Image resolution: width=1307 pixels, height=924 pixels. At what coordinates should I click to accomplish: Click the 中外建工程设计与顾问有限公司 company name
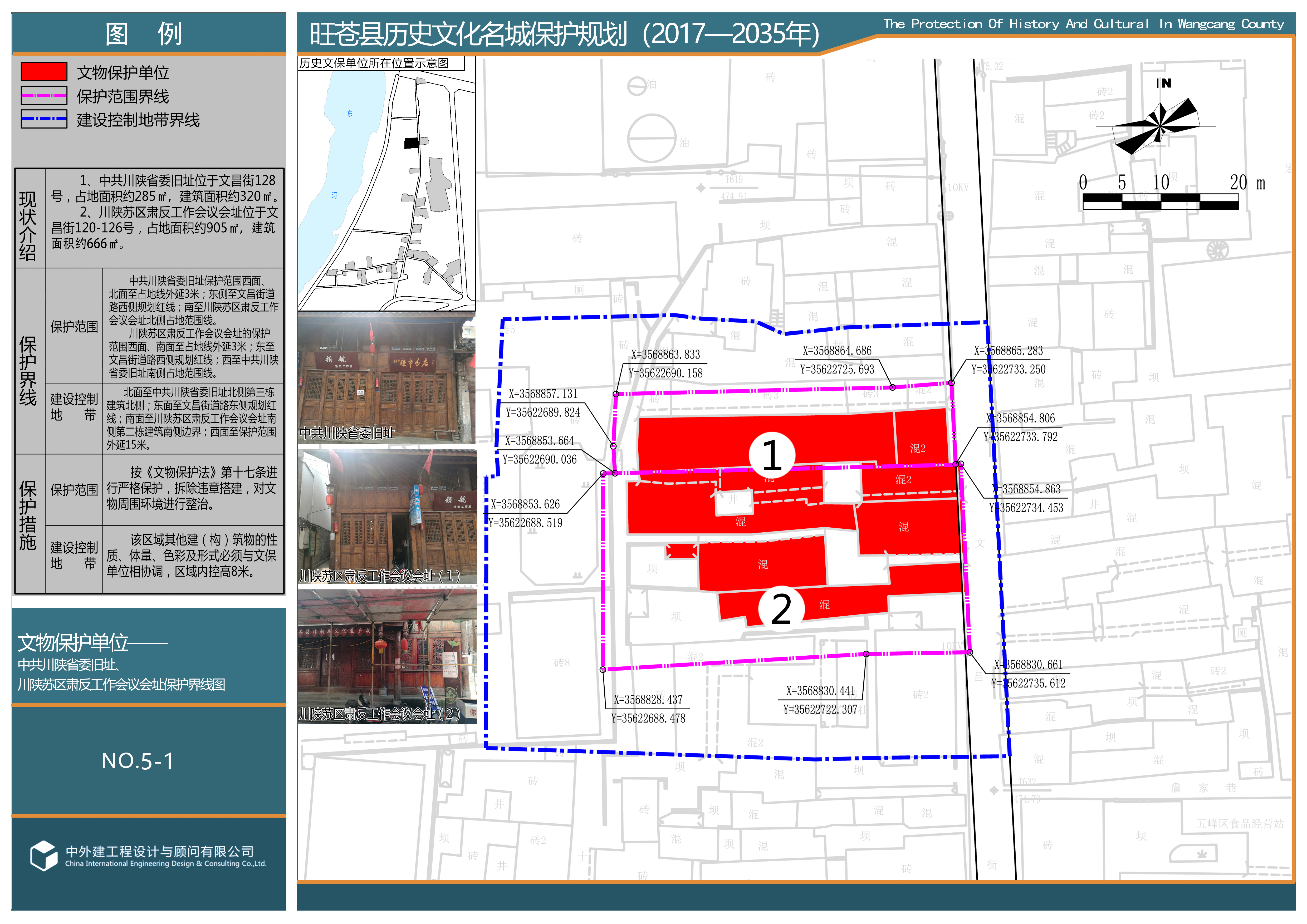(160, 851)
